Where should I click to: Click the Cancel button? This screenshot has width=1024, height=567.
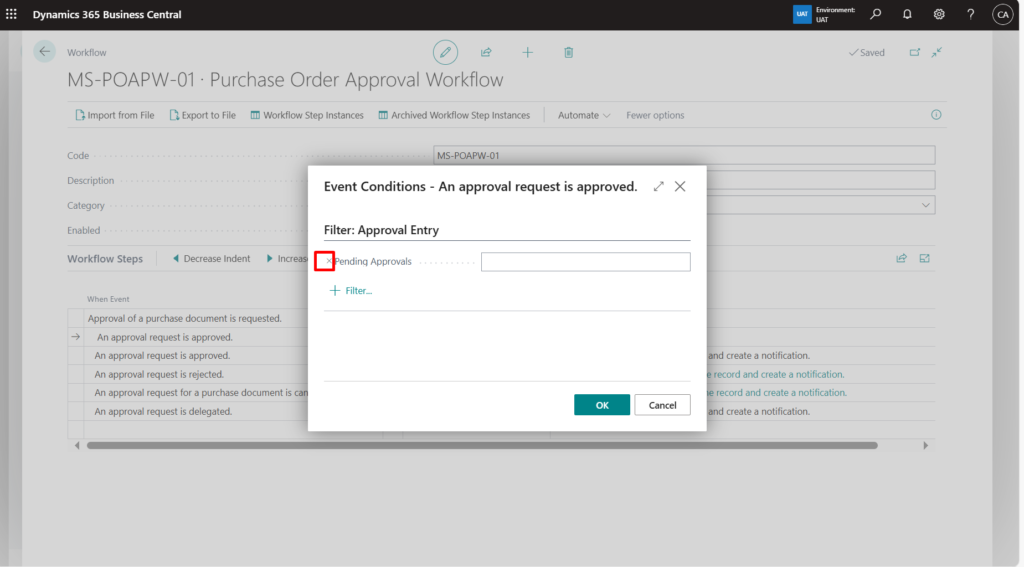pyautogui.click(x=662, y=405)
